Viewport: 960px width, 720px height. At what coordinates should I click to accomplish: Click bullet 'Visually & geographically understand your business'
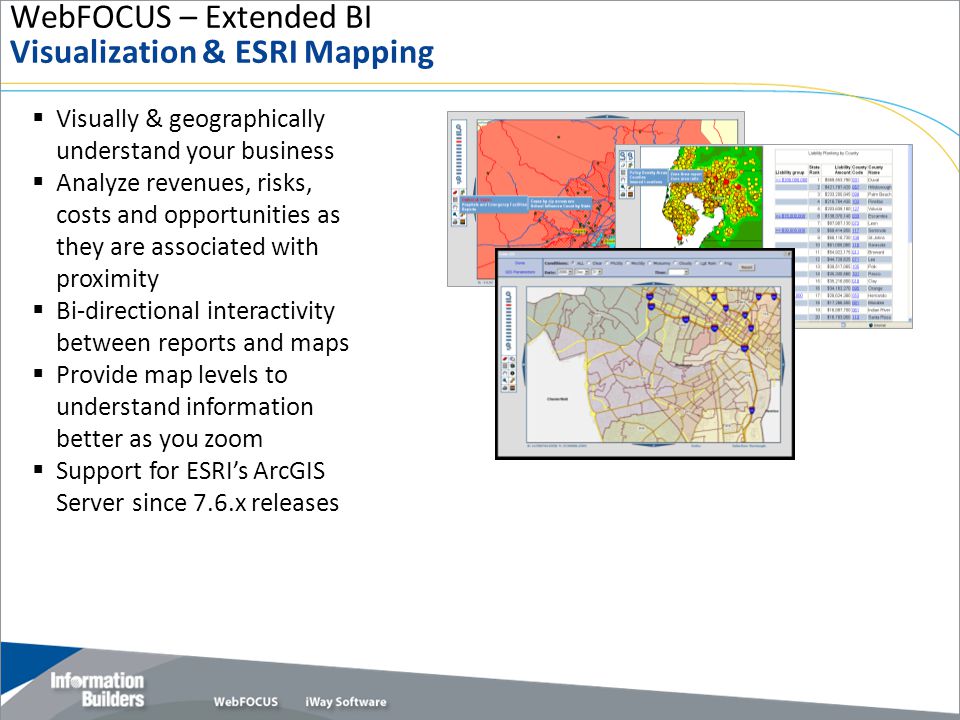tap(195, 135)
